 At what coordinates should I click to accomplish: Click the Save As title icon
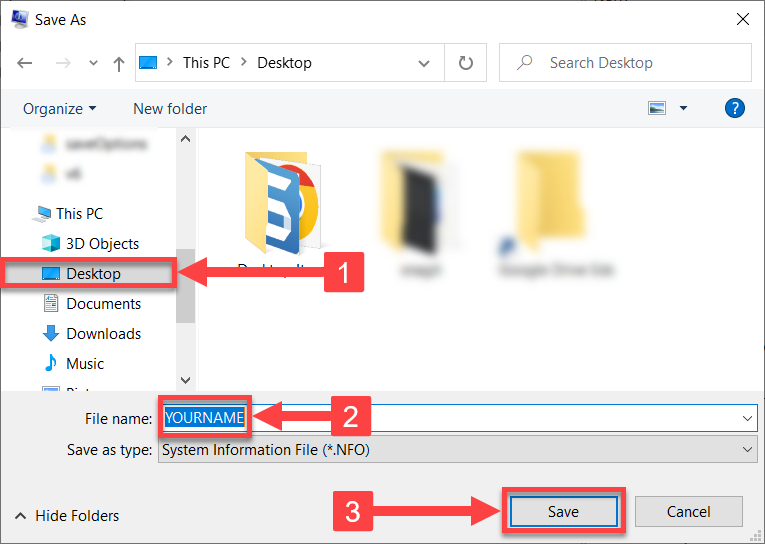pos(20,20)
